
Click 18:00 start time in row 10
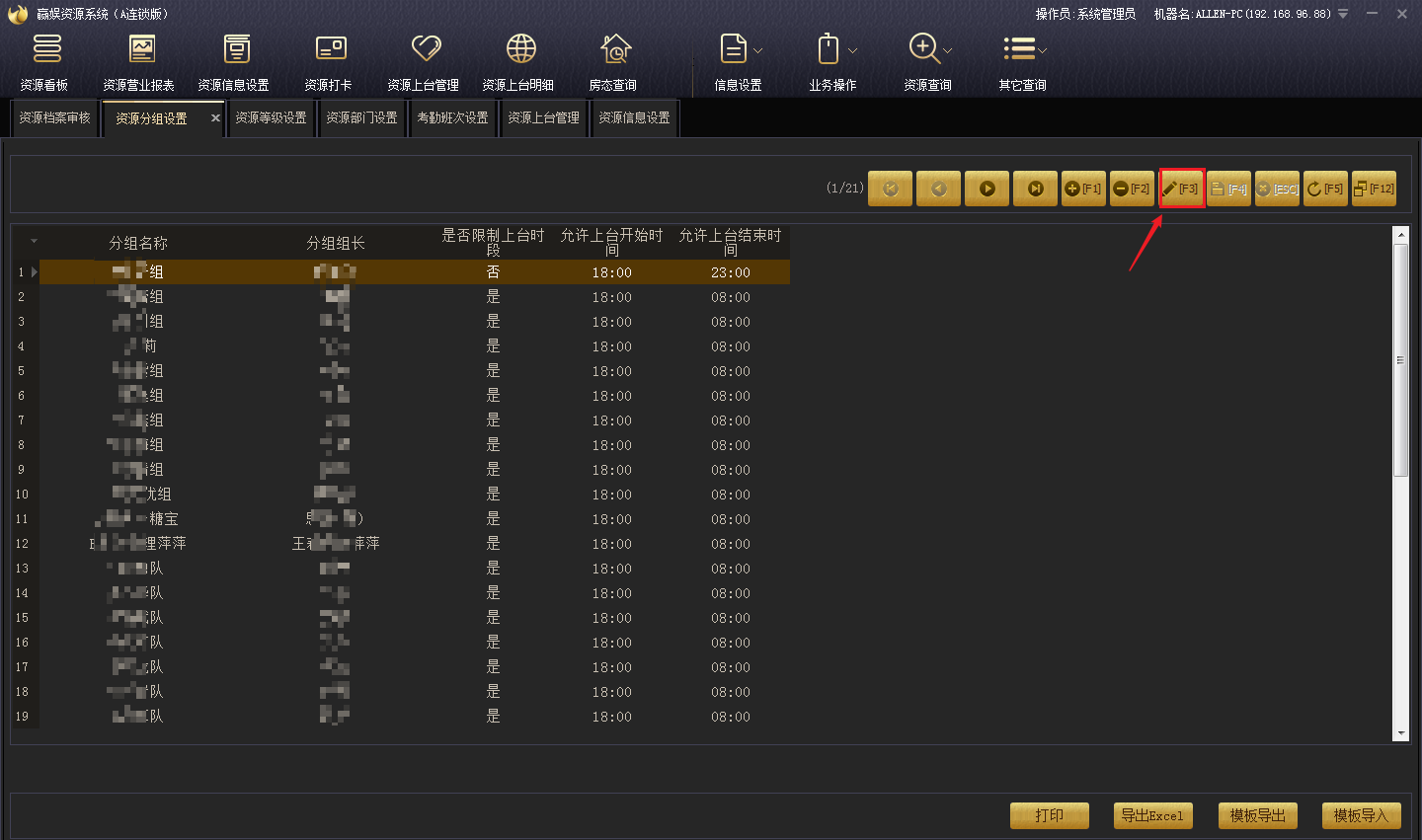pyautogui.click(x=611, y=495)
